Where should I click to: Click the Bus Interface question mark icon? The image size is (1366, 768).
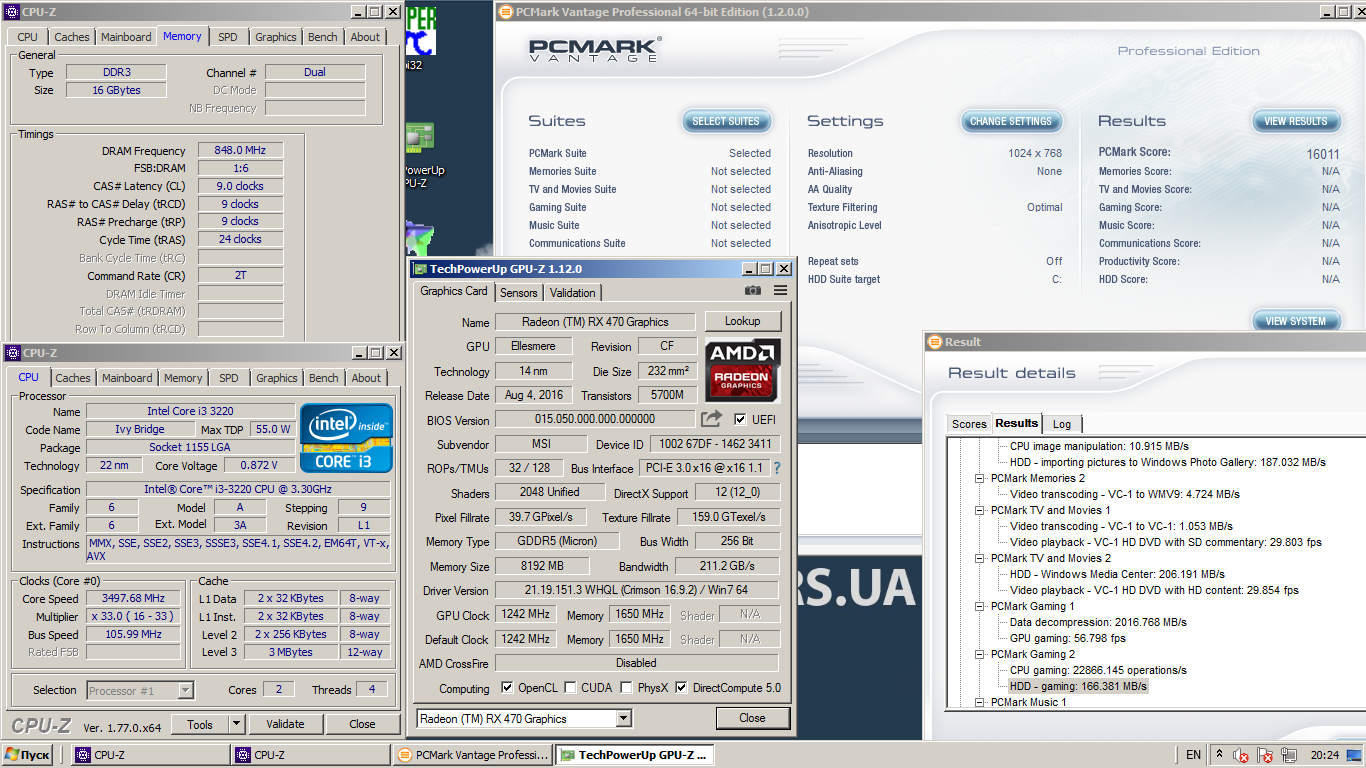point(776,468)
